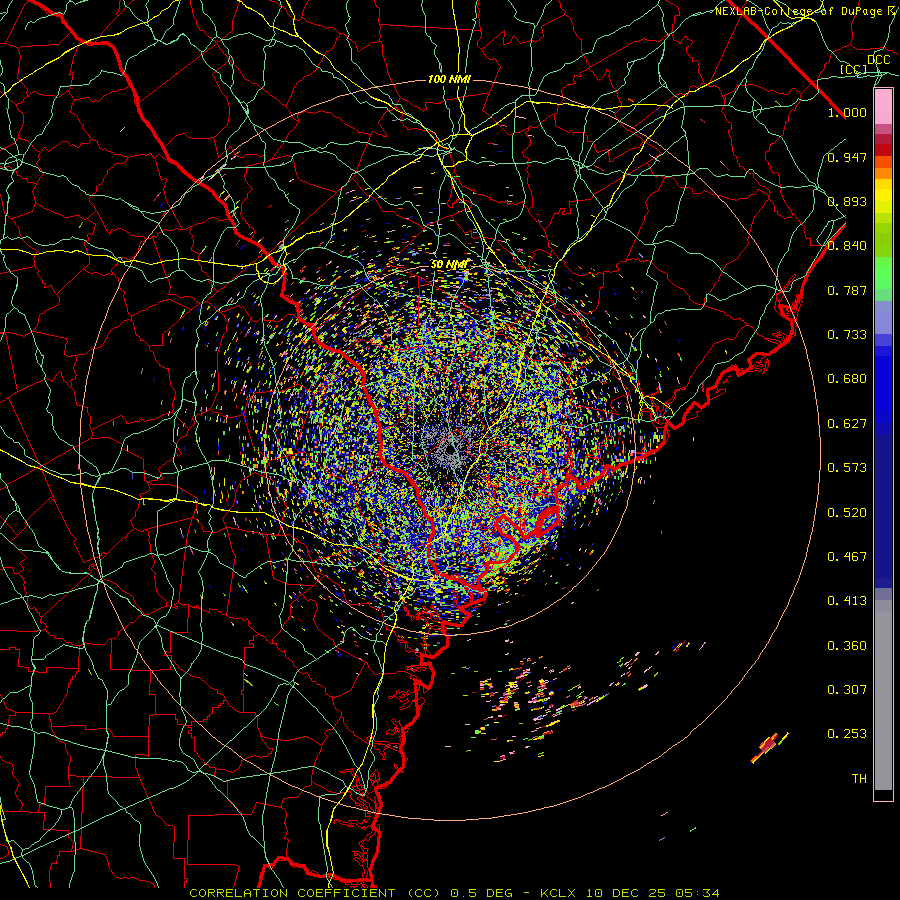Click the 0.360 scale value

click(x=847, y=646)
